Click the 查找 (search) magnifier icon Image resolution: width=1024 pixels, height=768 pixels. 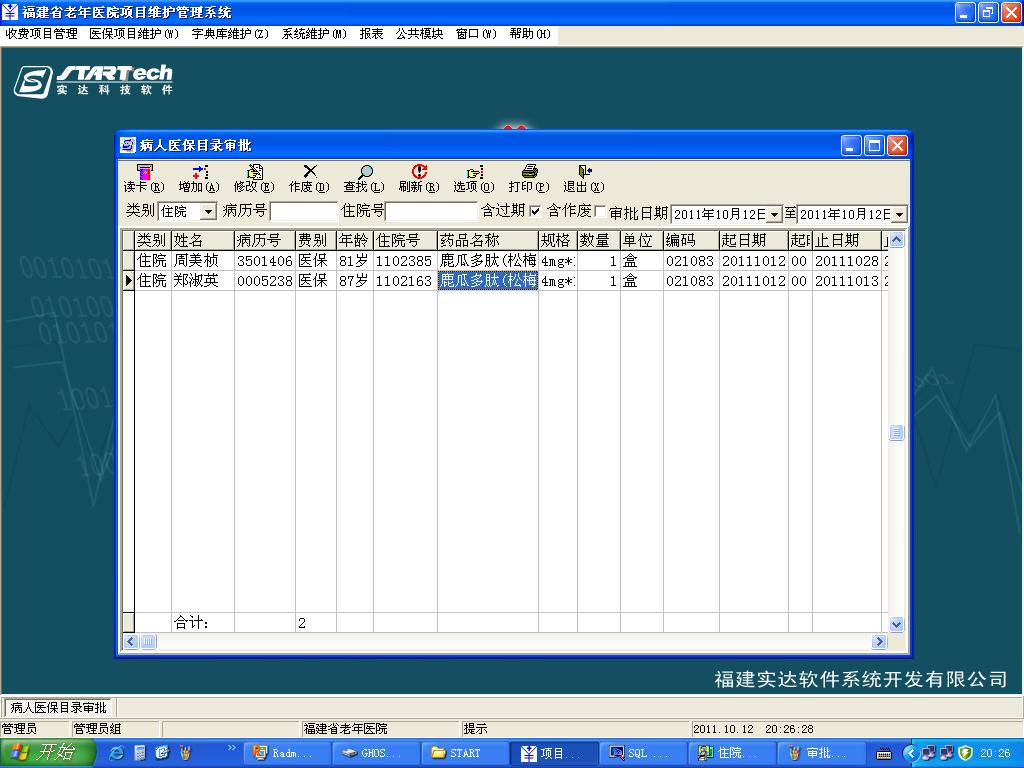pyautogui.click(x=364, y=171)
